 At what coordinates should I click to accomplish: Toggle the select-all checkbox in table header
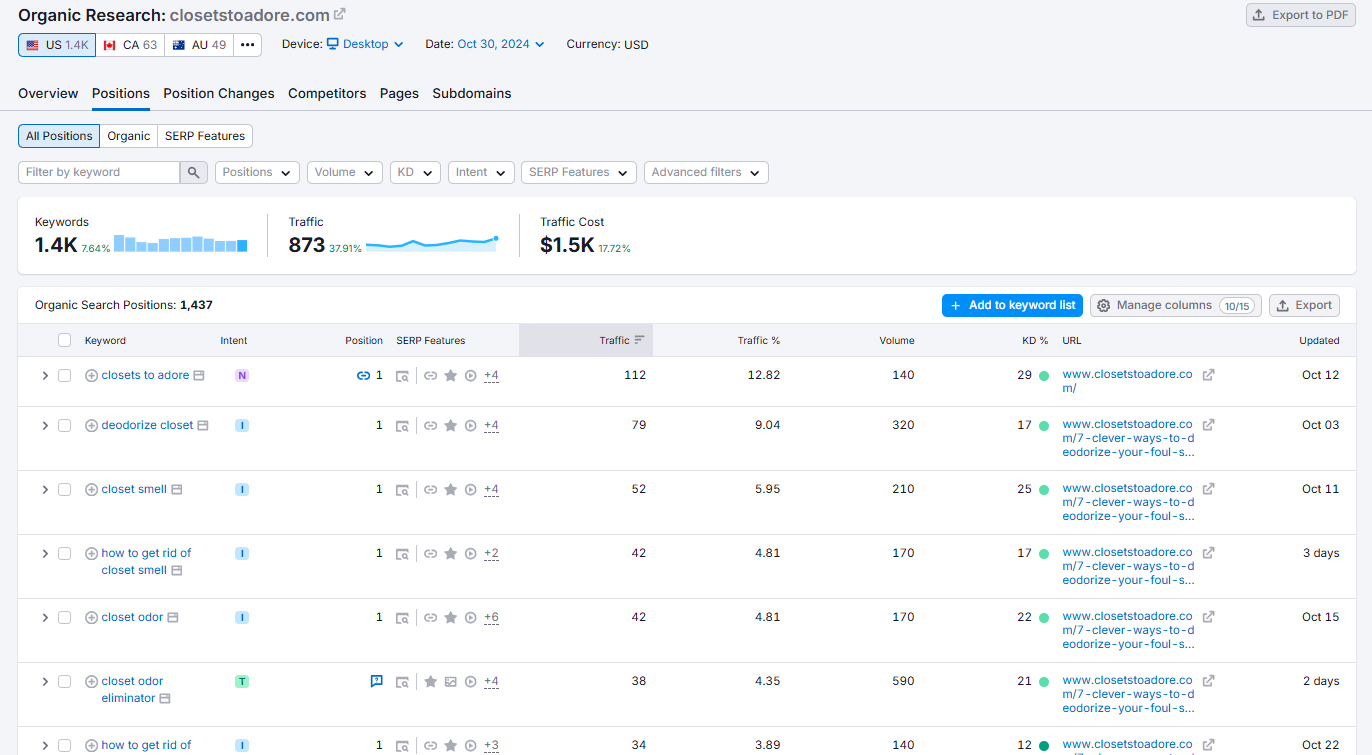[x=64, y=340]
